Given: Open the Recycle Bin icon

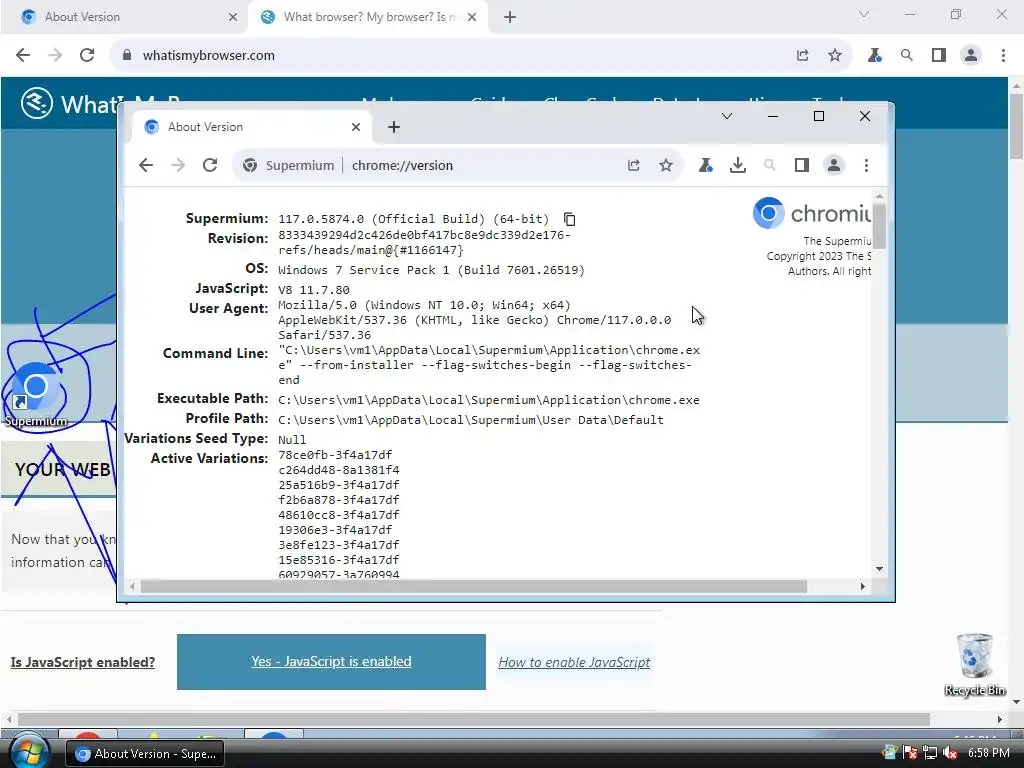Looking at the screenshot, I should click(974, 664).
